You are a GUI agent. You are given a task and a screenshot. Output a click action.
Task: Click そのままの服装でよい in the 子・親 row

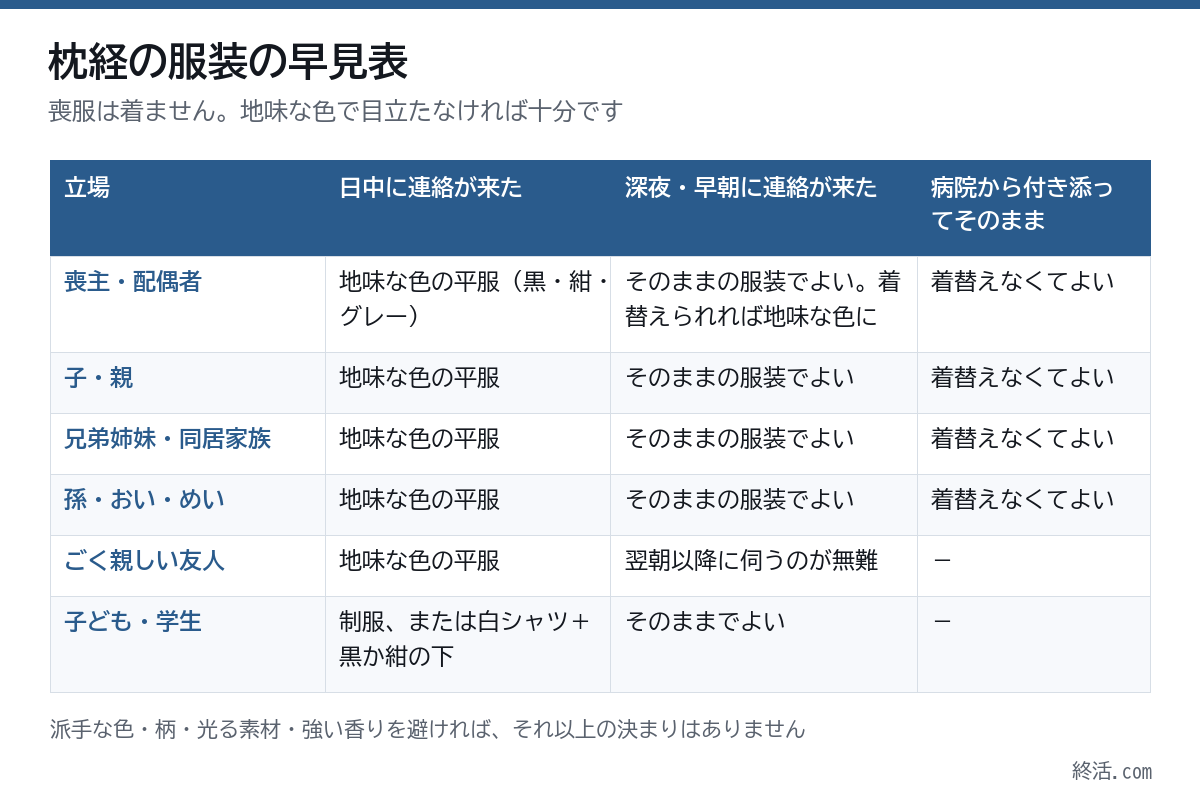[x=764, y=383]
